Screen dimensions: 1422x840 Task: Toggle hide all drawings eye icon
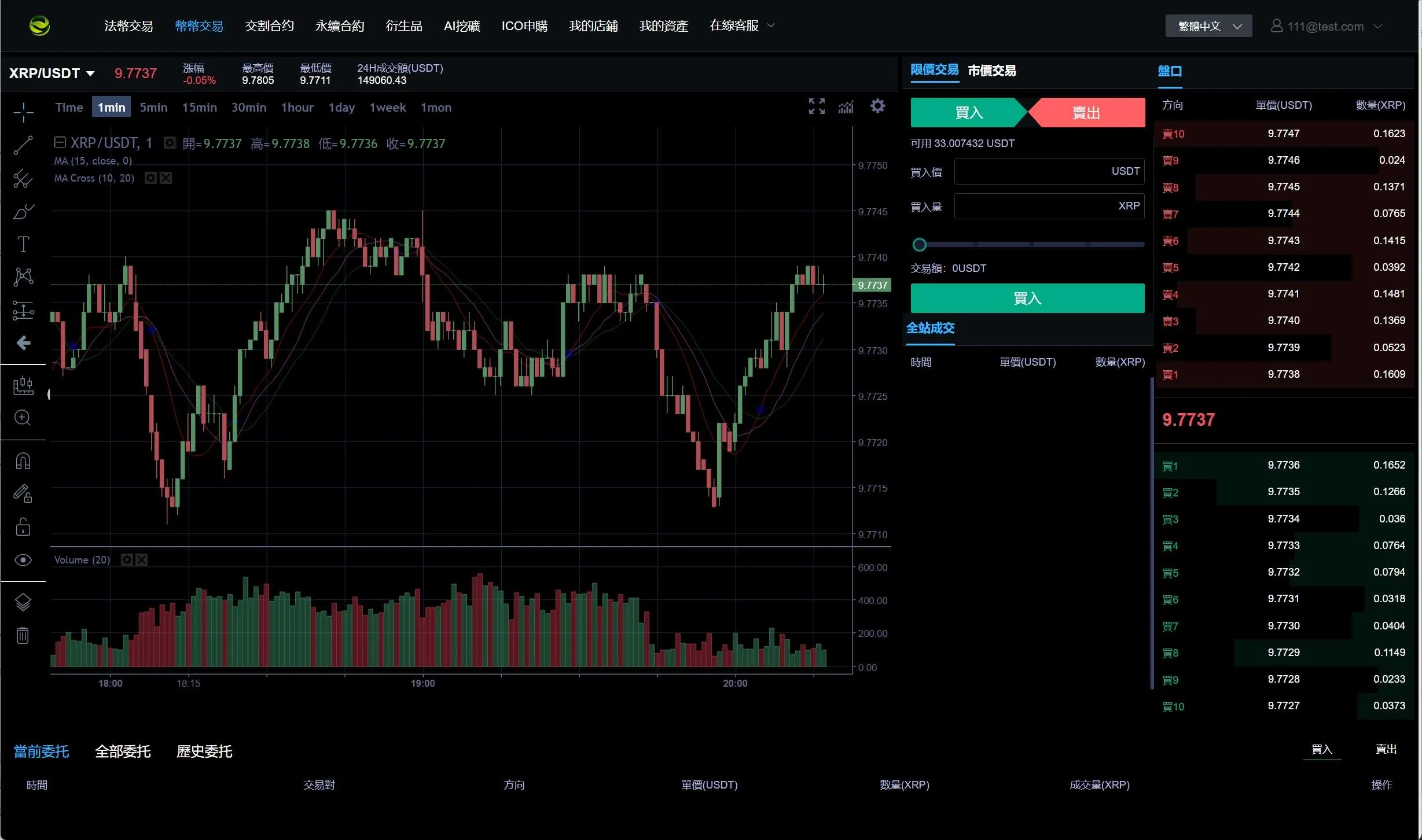(23, 560)
